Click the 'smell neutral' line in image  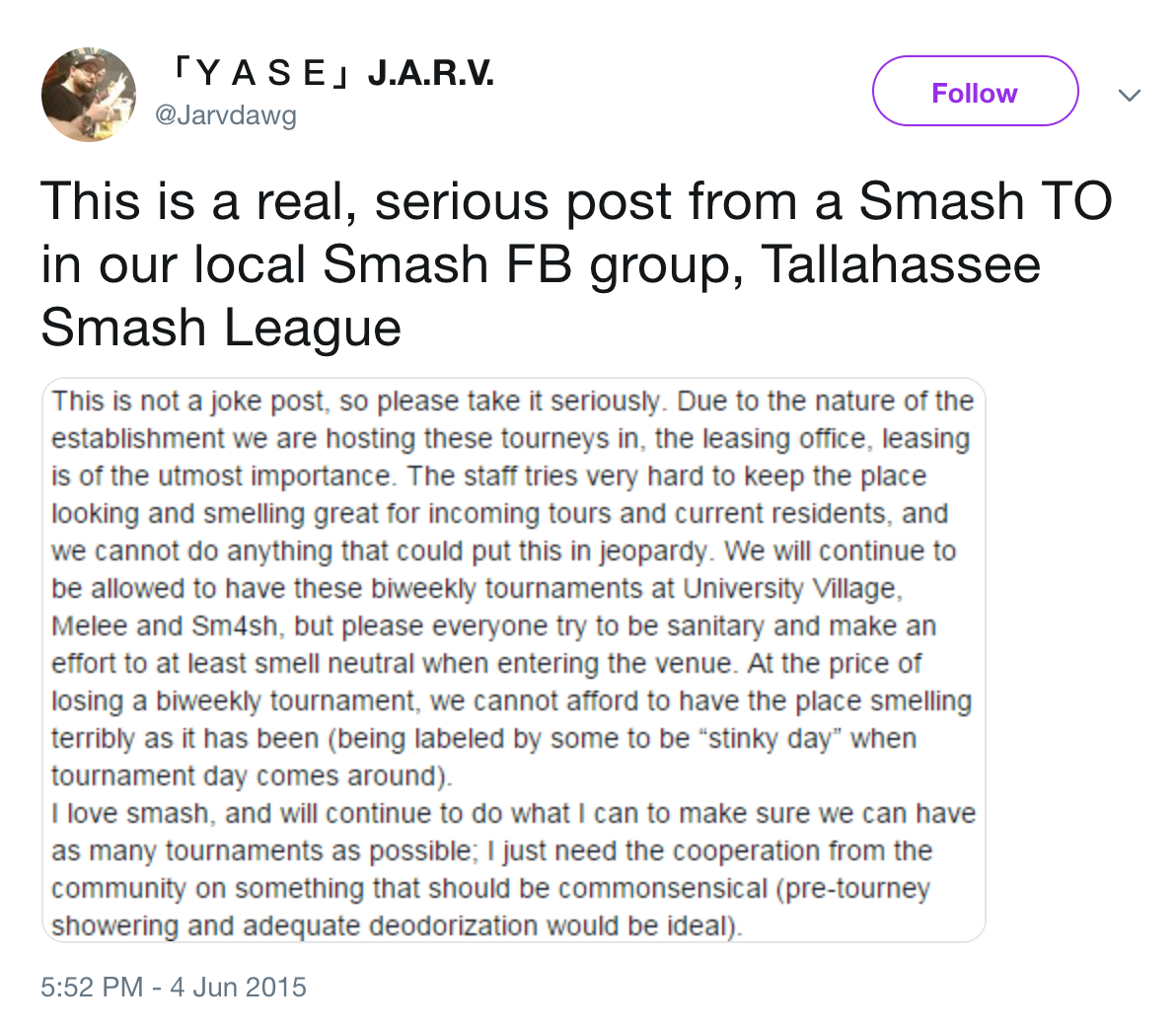(x=486, y=664)
